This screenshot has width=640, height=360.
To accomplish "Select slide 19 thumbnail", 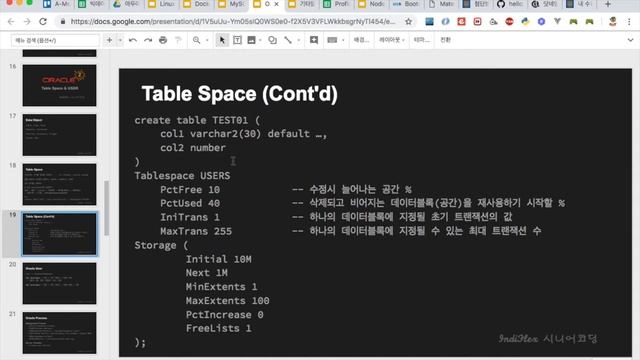I will [60, 234].
